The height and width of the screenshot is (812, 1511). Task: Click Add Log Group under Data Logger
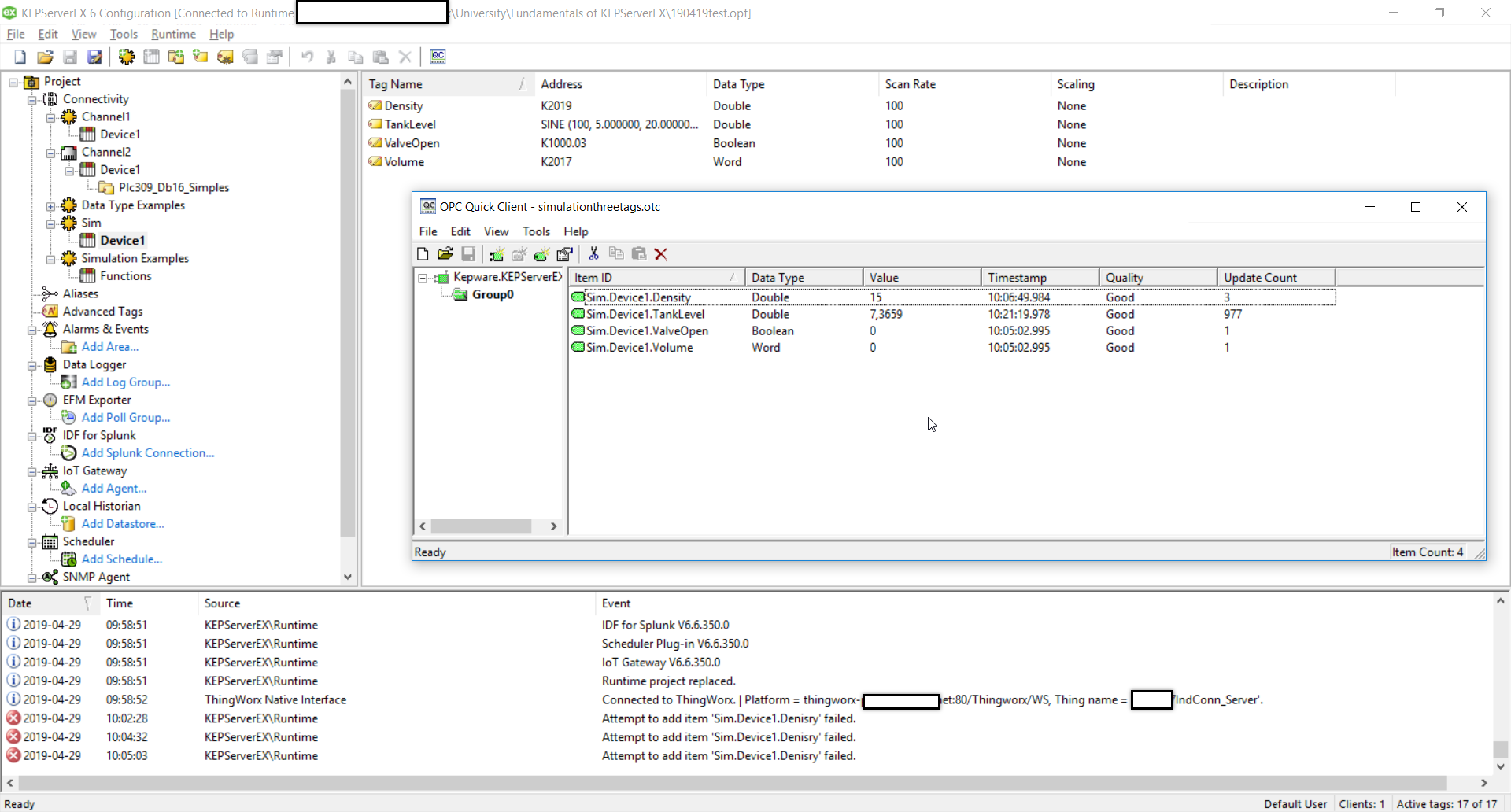pyautogui.click(x=125, y=382)
